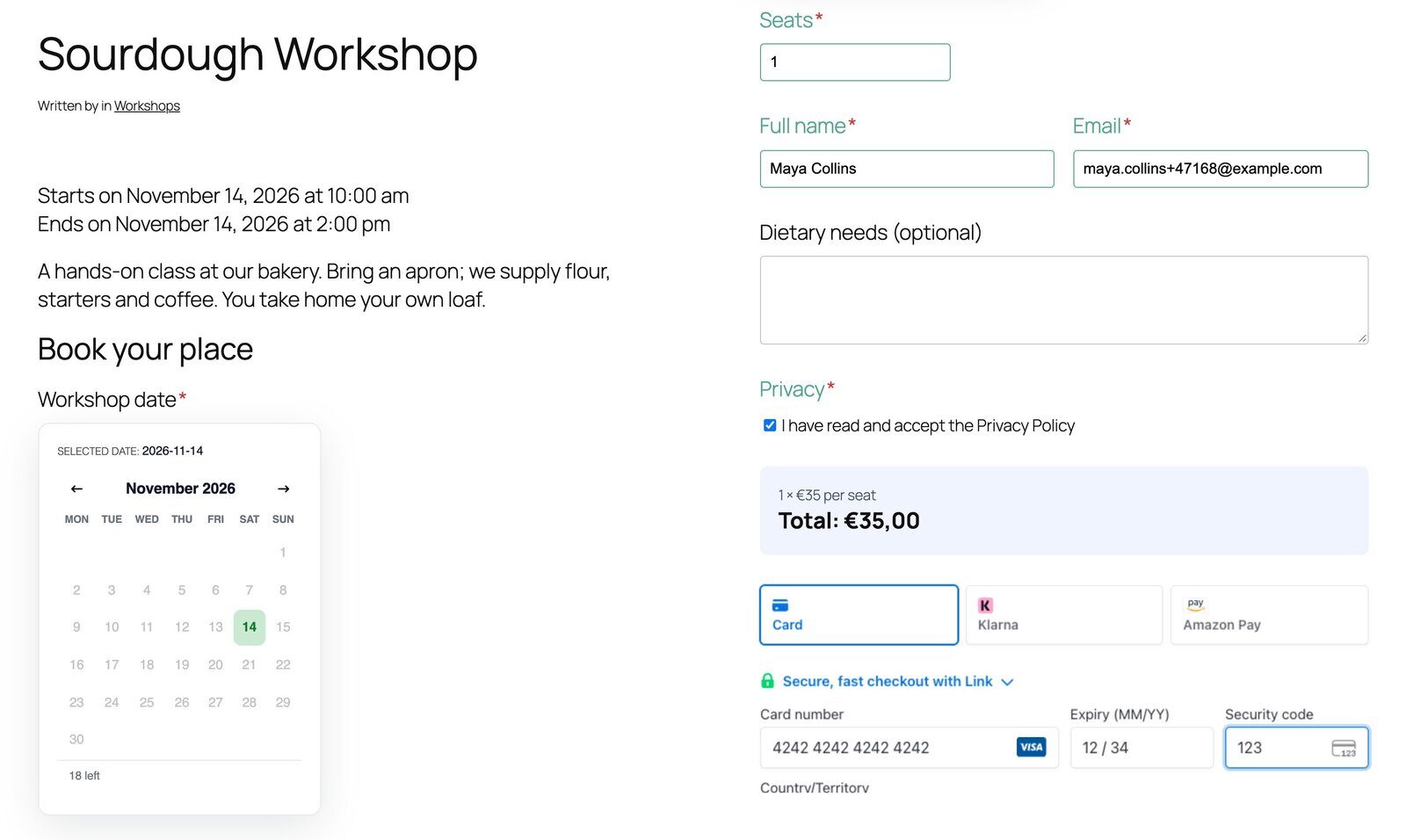Click the Visa logo in card number field
The width and height of the screenshot is (1406, 840).
(x=1031, y=747)
